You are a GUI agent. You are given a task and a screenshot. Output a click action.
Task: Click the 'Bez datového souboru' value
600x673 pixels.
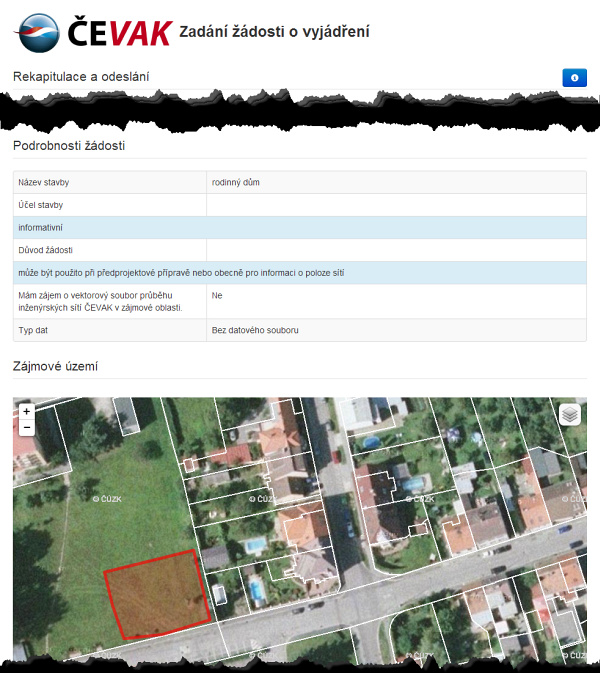(x=255, y=330)
